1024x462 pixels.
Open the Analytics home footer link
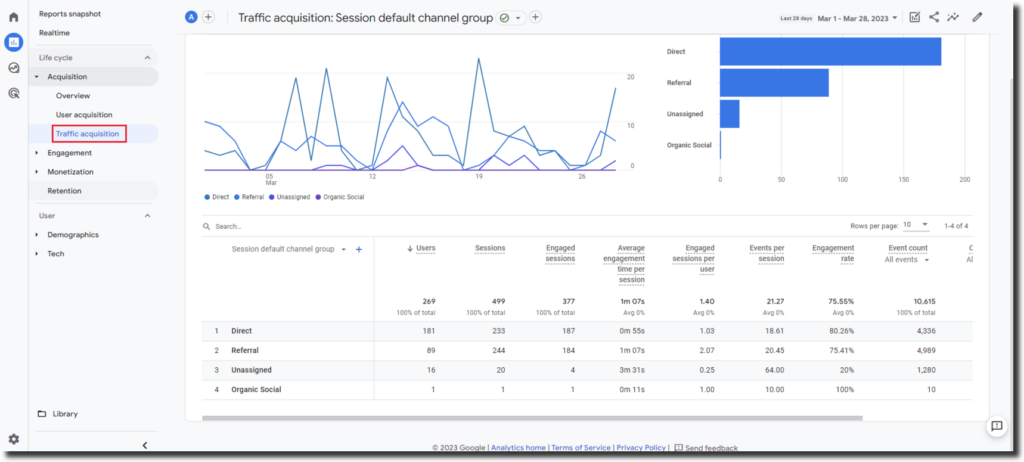click(x=519, y=448)
